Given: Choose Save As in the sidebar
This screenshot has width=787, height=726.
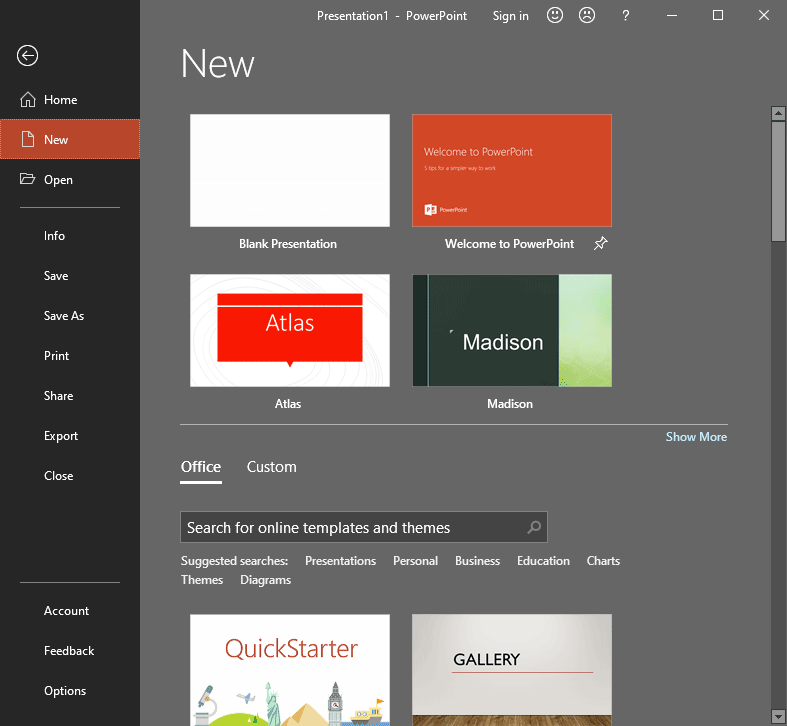Looking at the screenshot, I should [x=64, y=316].
